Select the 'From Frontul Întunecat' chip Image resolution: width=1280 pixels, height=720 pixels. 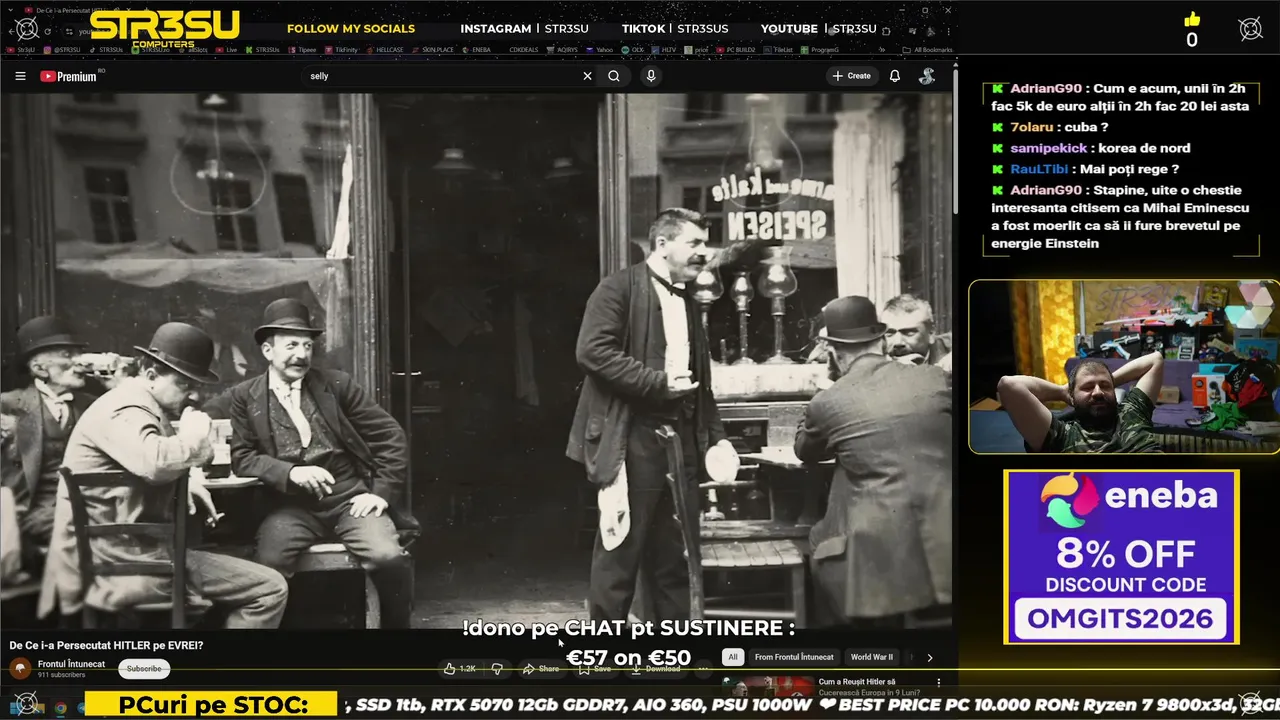click(x=794, y=657)
